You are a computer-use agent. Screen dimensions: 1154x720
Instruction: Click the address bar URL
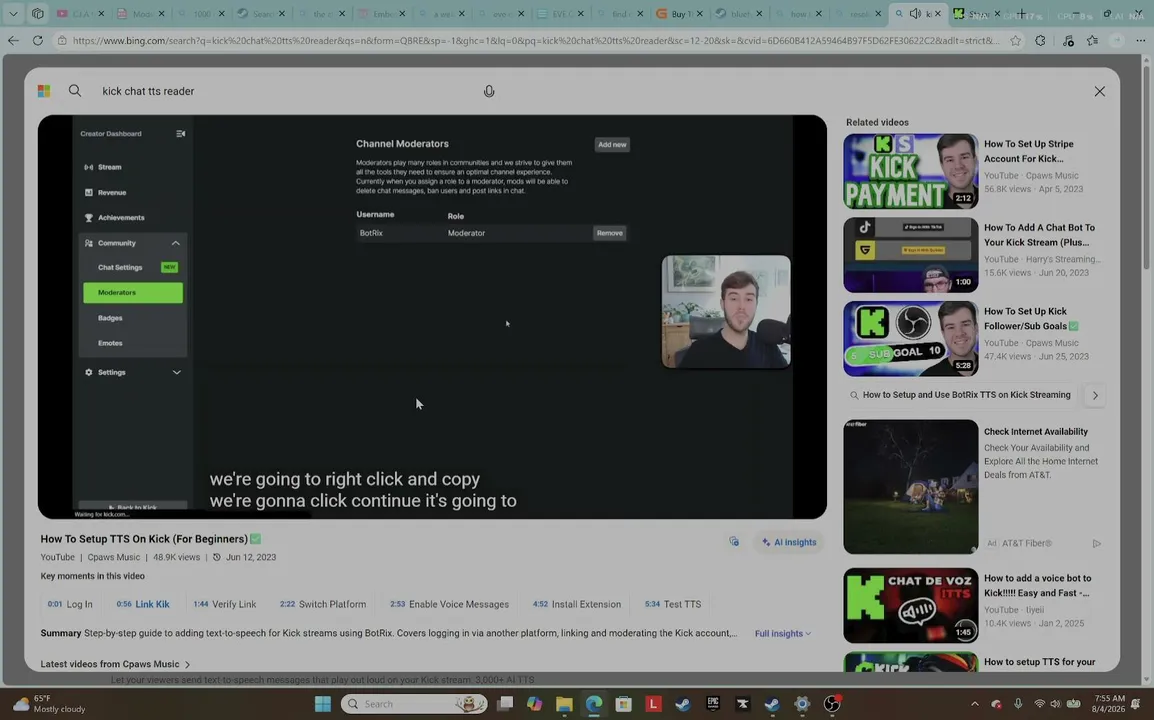pos(536,40)
